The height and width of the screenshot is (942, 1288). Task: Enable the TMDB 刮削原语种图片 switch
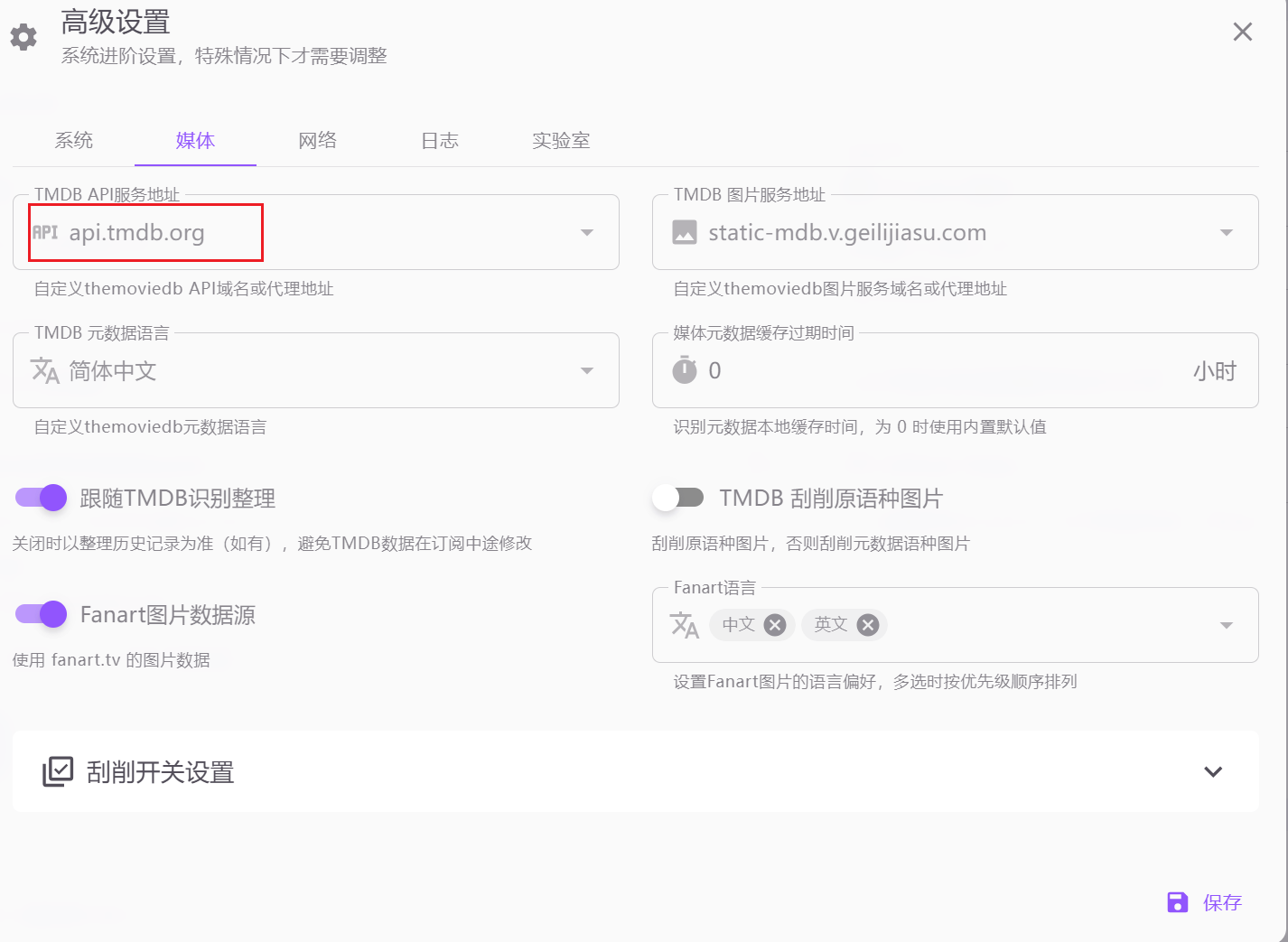click(x=678, y=498)
